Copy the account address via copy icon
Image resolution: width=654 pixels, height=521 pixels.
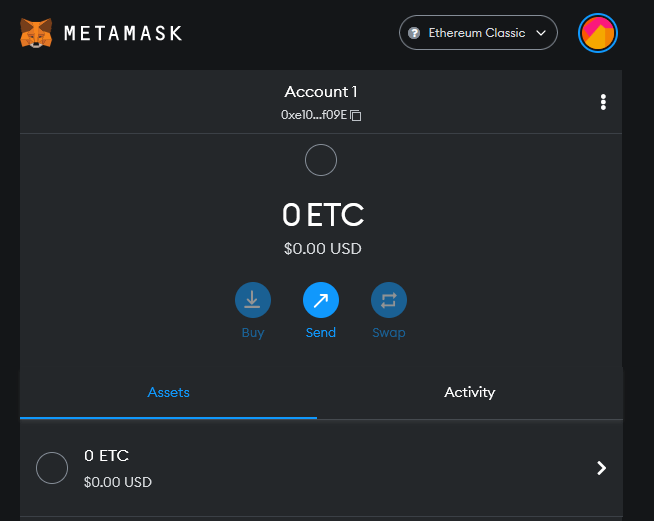tap(356, 115)
